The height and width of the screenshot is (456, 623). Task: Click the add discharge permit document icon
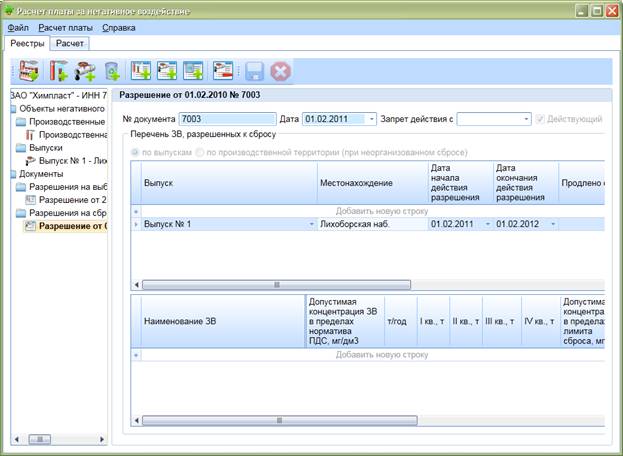coord(167,71)
